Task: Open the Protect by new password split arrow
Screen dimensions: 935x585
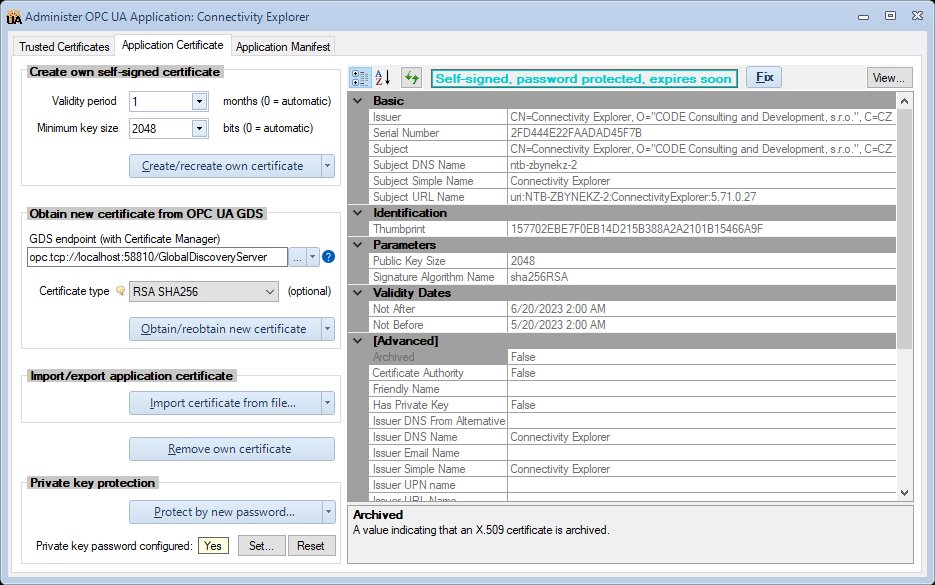Action: (x=327, y=512)
